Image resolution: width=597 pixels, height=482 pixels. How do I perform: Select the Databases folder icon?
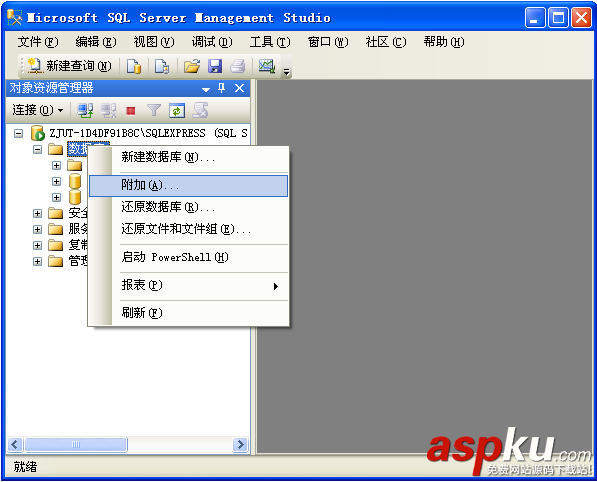pyautogui.click(x=56, y=149)
